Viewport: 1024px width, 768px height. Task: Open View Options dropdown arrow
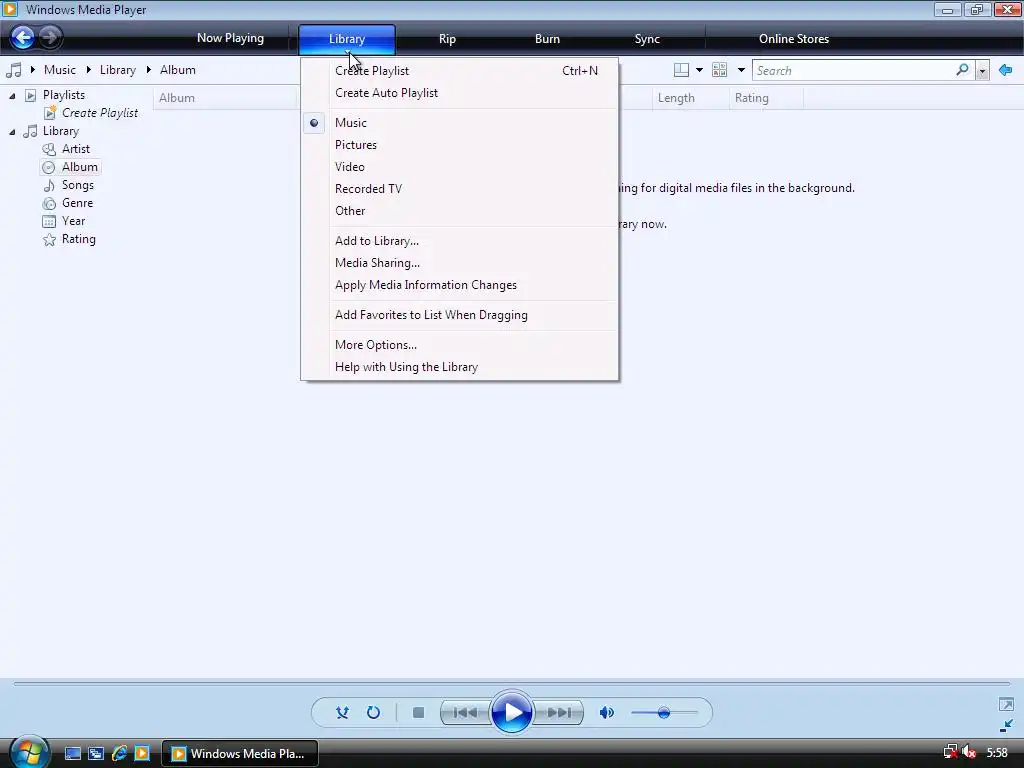[x=741, y=70]
